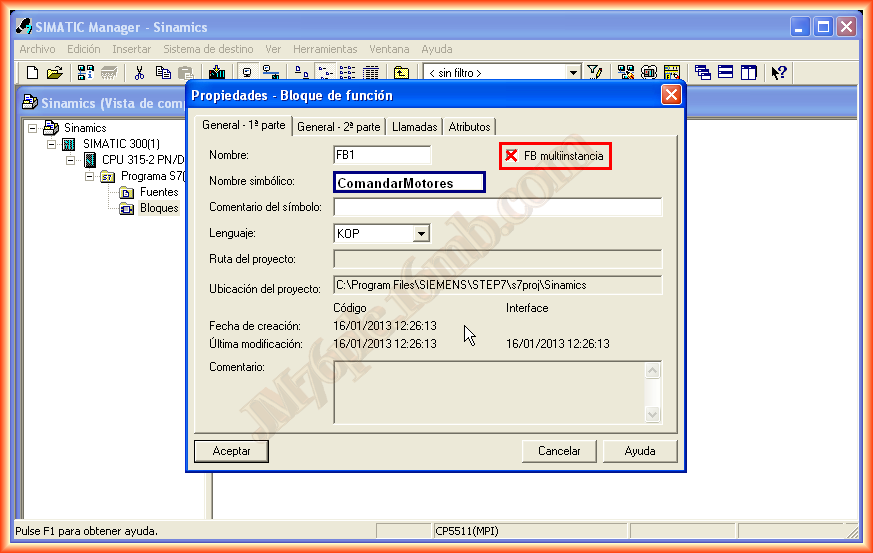
Task: Open the Herramientas menu
Action: pos(325,49)
